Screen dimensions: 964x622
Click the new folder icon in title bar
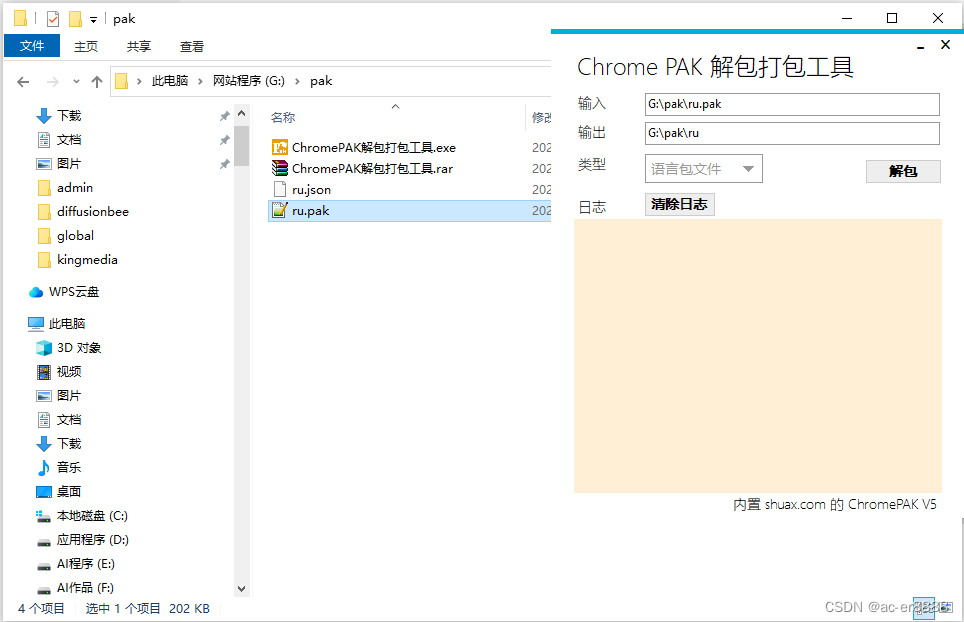pos(75,19)
